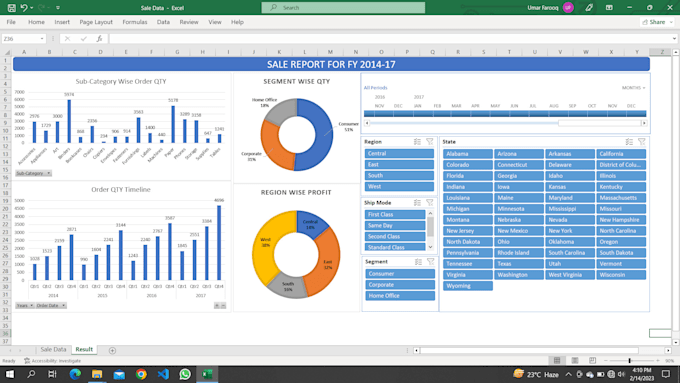This screenshot has height=383, width=680.
Task: Click the pen drawing mode icon
Action: [589, 7]
